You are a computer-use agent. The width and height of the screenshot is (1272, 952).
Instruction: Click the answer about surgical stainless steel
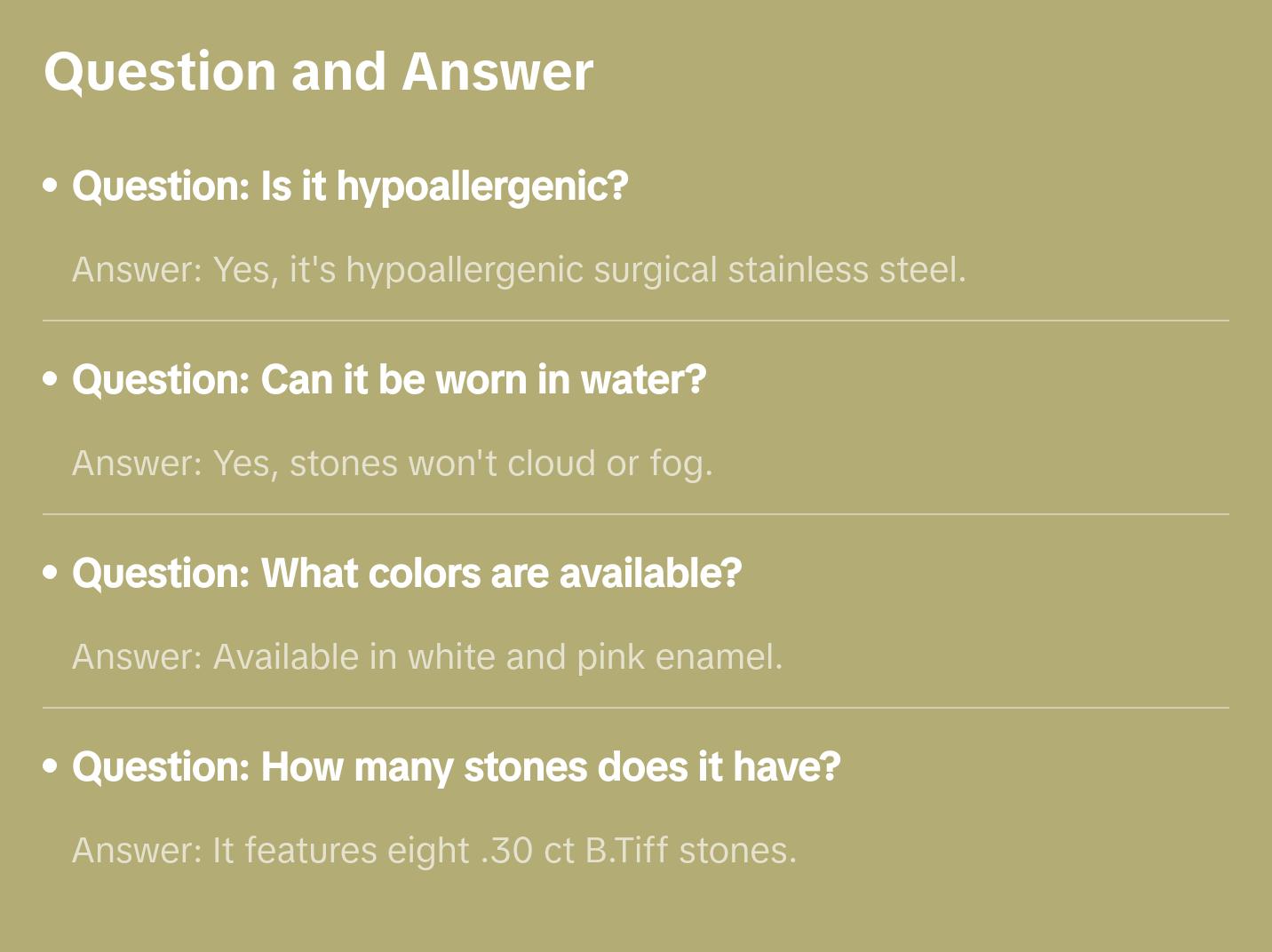tap(519, 270)
